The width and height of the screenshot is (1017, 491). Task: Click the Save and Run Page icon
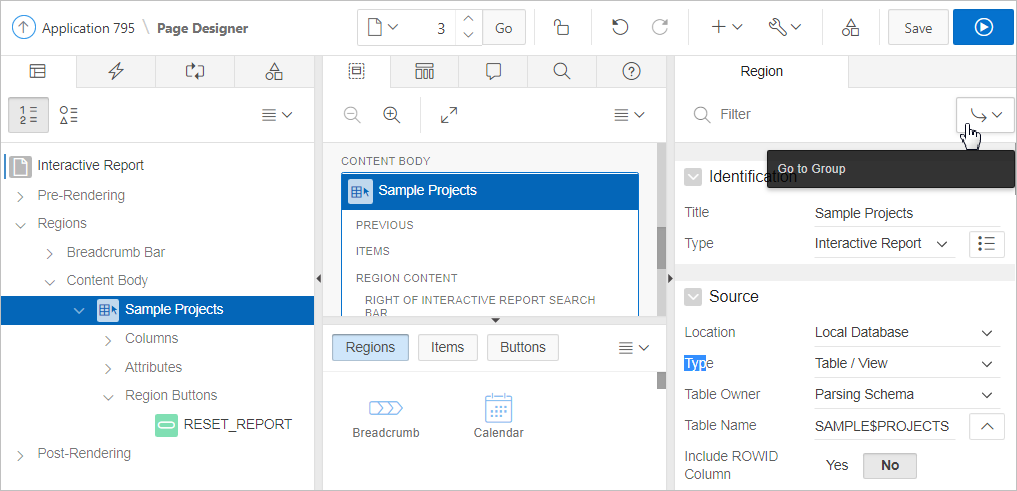[x=983, y=28]
